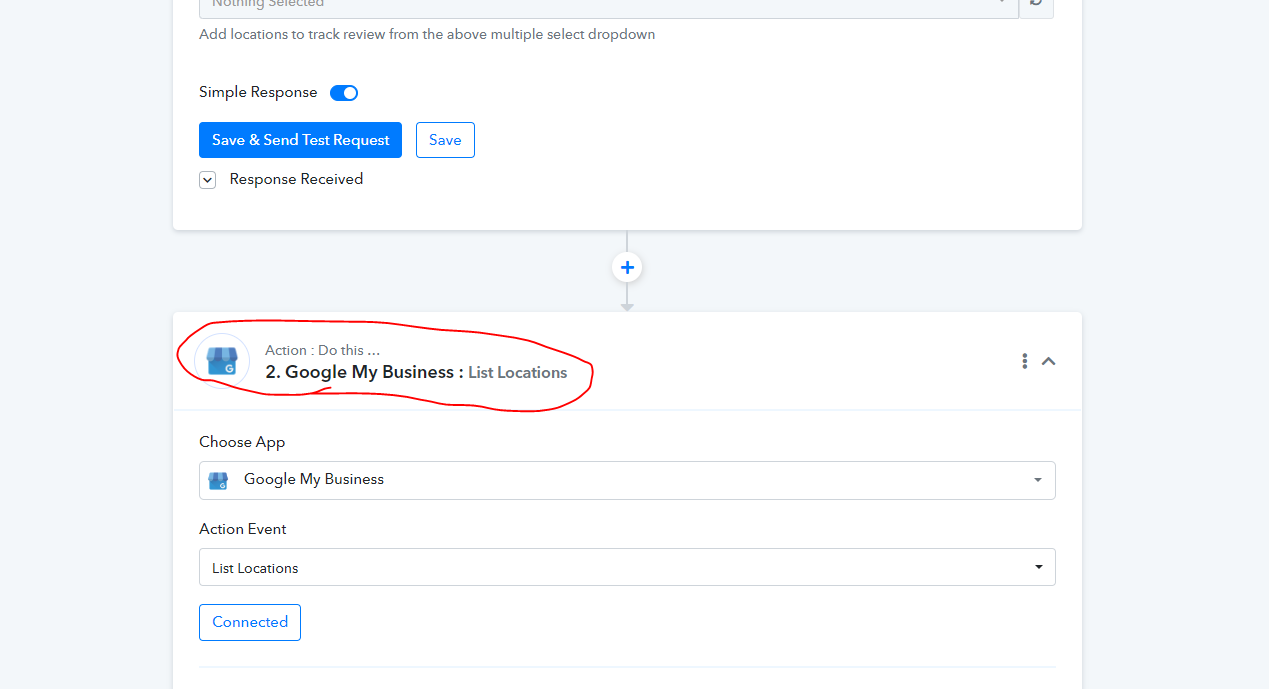The width and height of the screenshot is (1269, 689).
Task: Click the Google My Business step icon
Action: coord(222,360)
